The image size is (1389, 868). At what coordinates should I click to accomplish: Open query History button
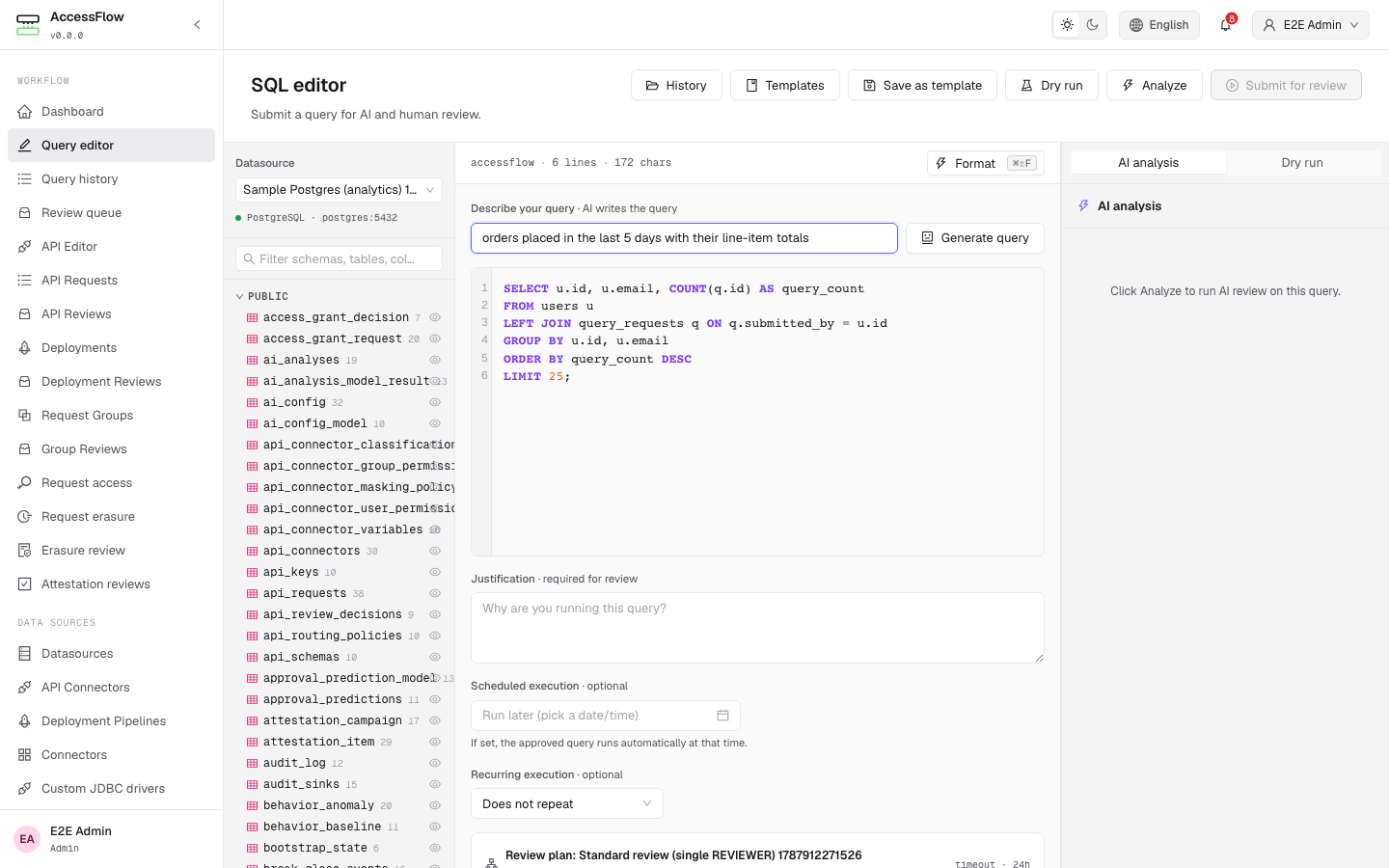coord(676,85)
